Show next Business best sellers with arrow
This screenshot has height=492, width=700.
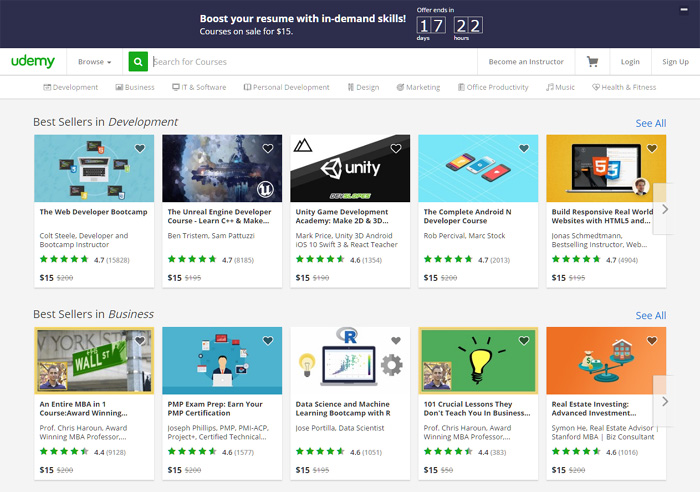665,401
